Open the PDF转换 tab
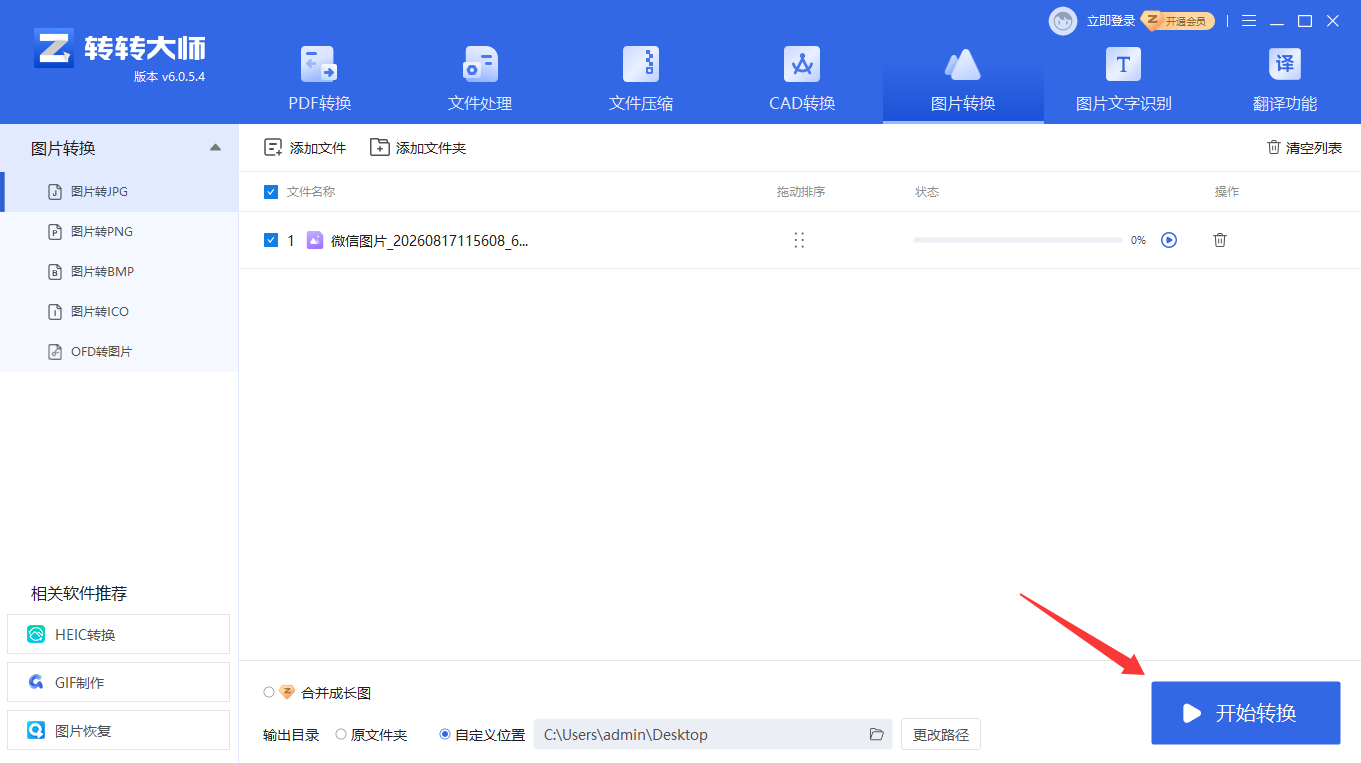This screenshot has height=763, width=1361. [320, 80]
